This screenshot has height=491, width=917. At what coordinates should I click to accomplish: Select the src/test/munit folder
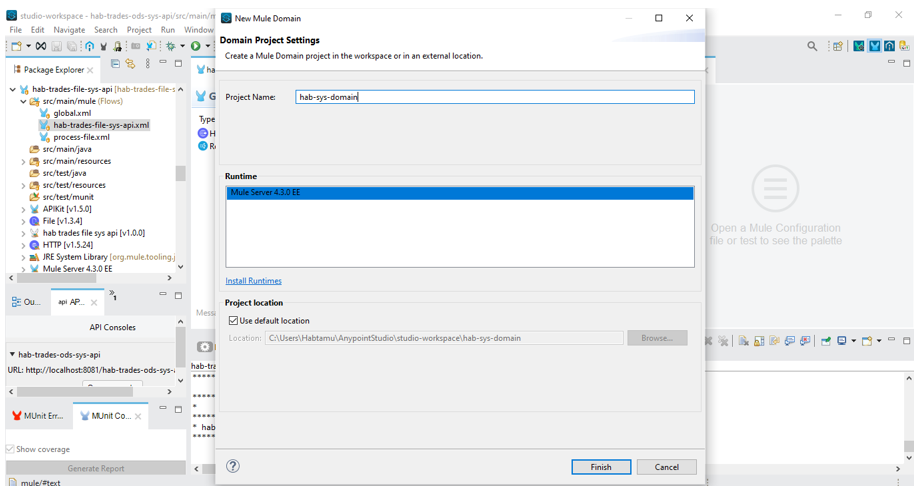[x=68, y=197]
